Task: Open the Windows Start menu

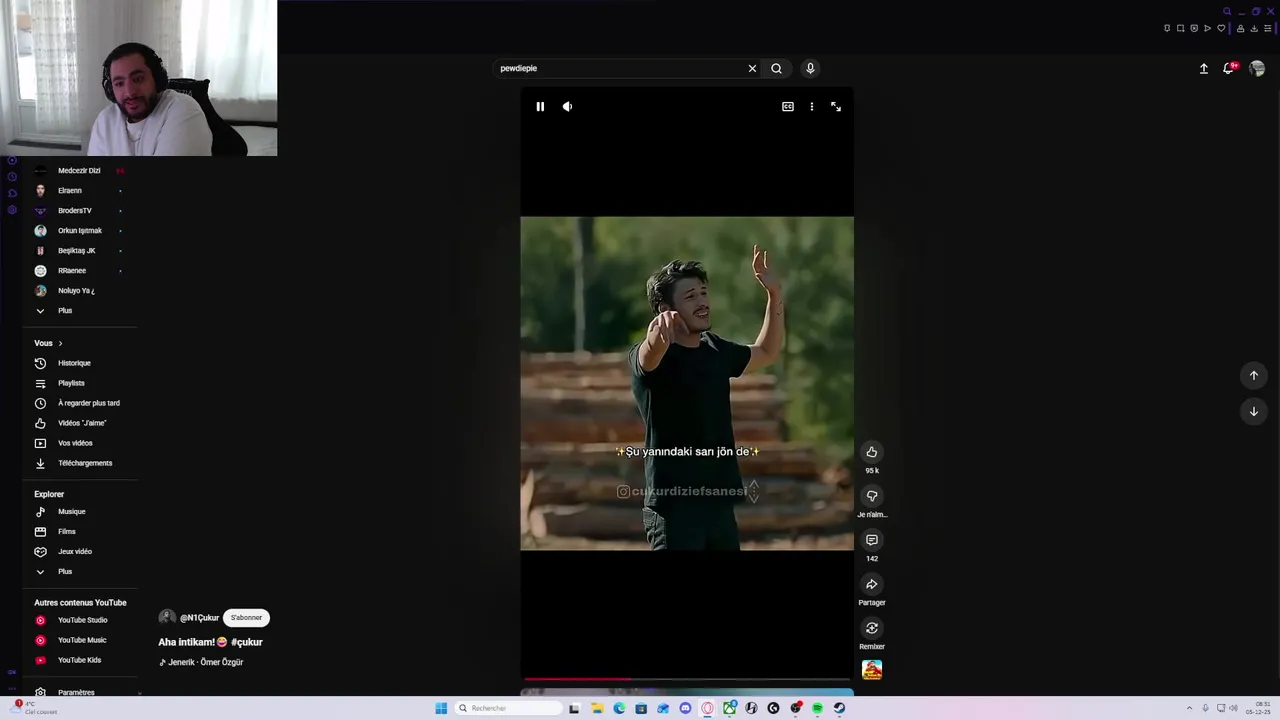Action: click(x=441, y=708)
